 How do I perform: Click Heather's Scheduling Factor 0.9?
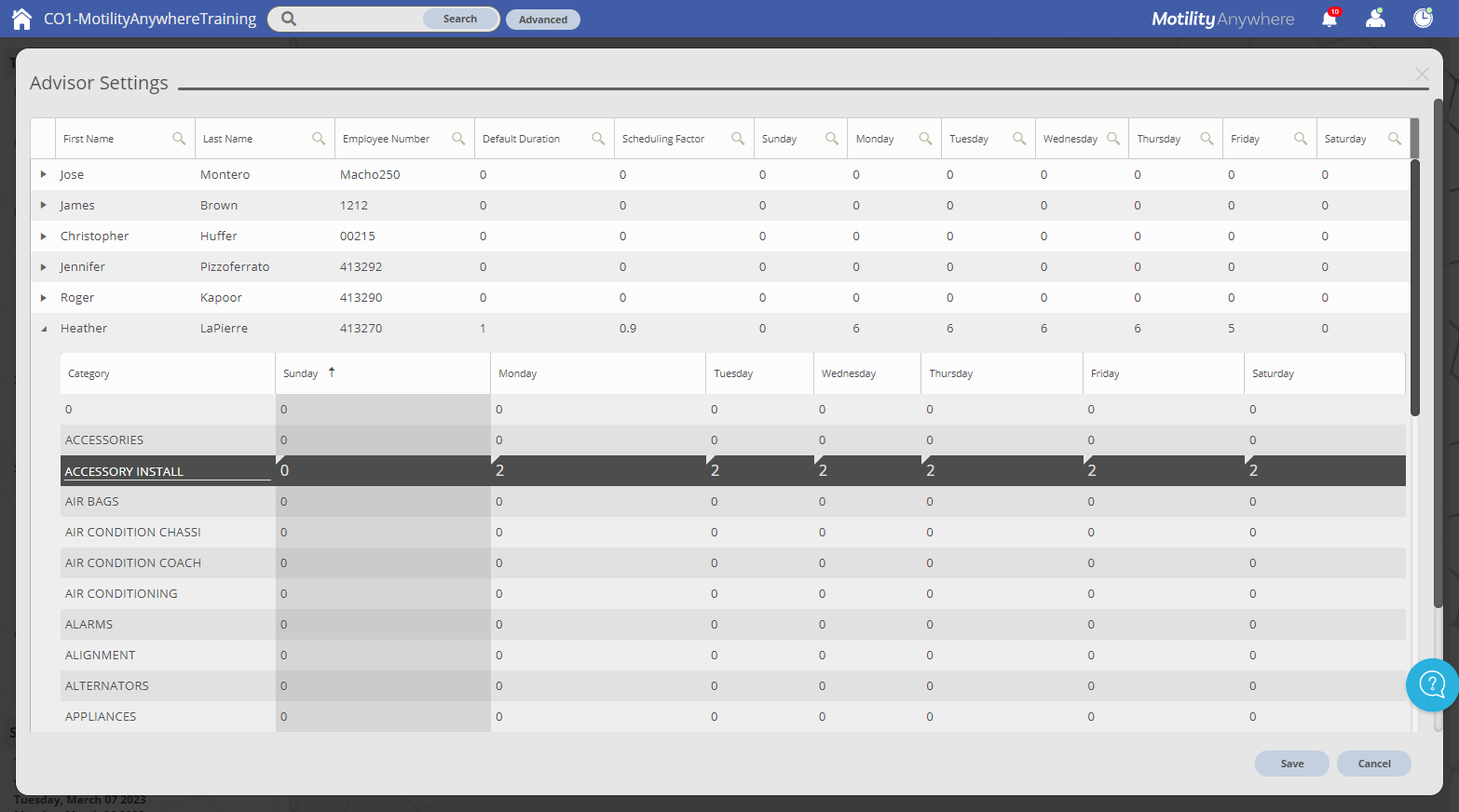628,329
